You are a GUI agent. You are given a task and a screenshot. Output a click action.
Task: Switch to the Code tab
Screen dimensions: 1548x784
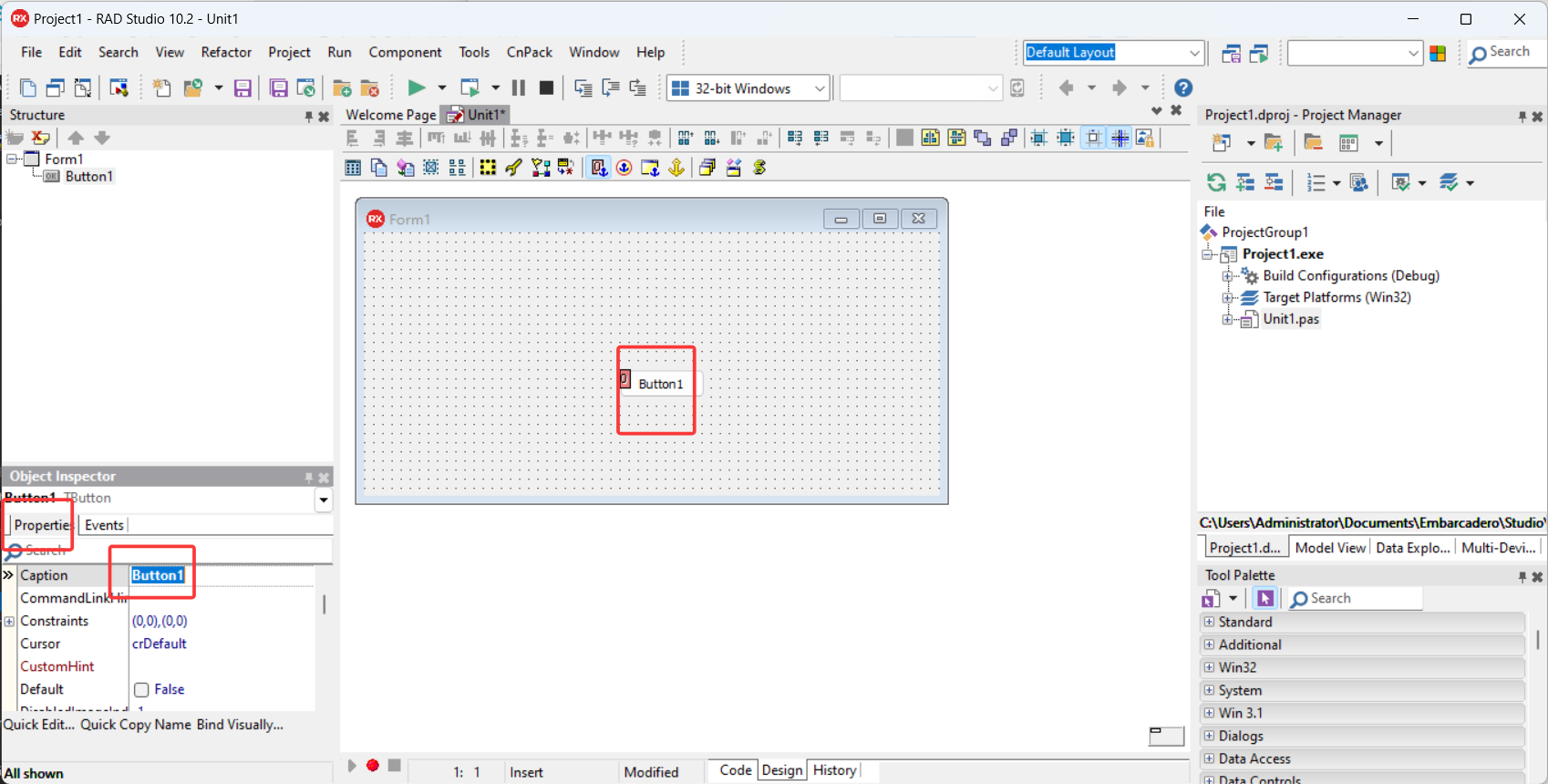point(735,770)
